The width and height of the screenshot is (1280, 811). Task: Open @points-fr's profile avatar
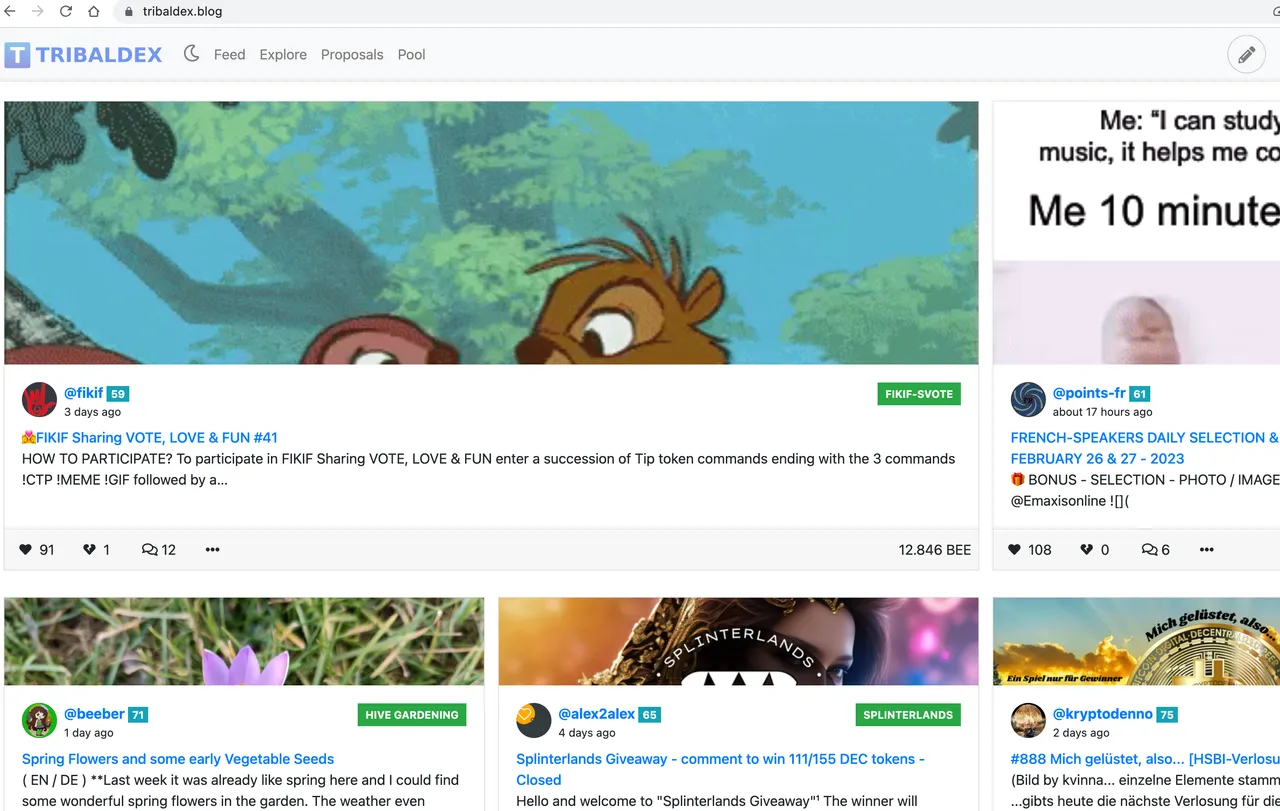tap(1028, 400)
